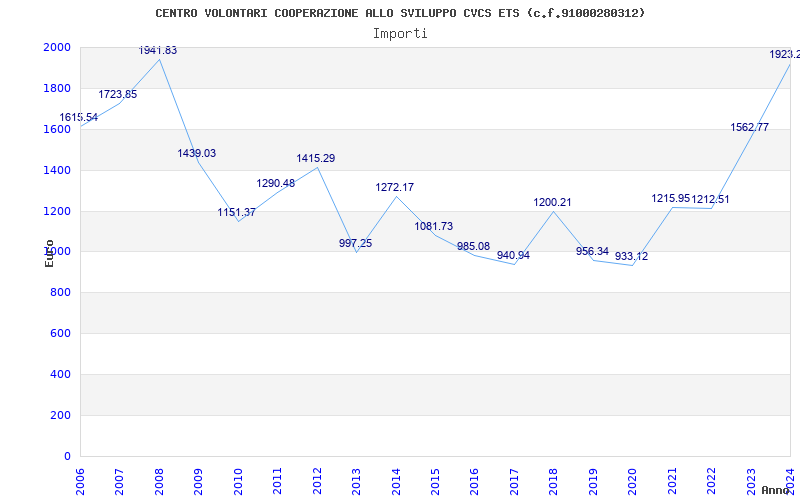This screenshot has width=800, height=500.
Task: Click the Anno x-axis title
Action: (778, 490)
